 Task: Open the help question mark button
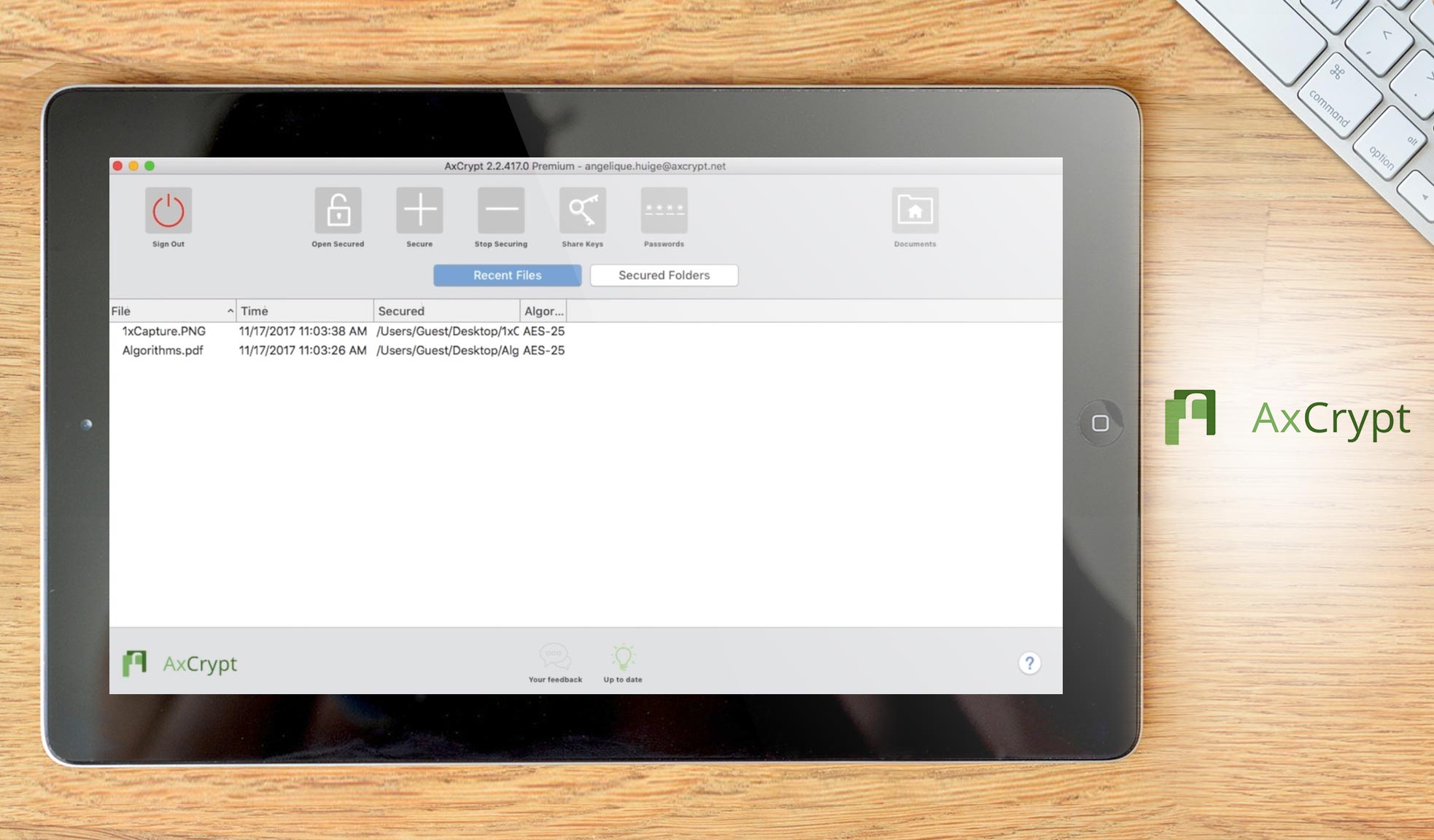[1030, 663]
